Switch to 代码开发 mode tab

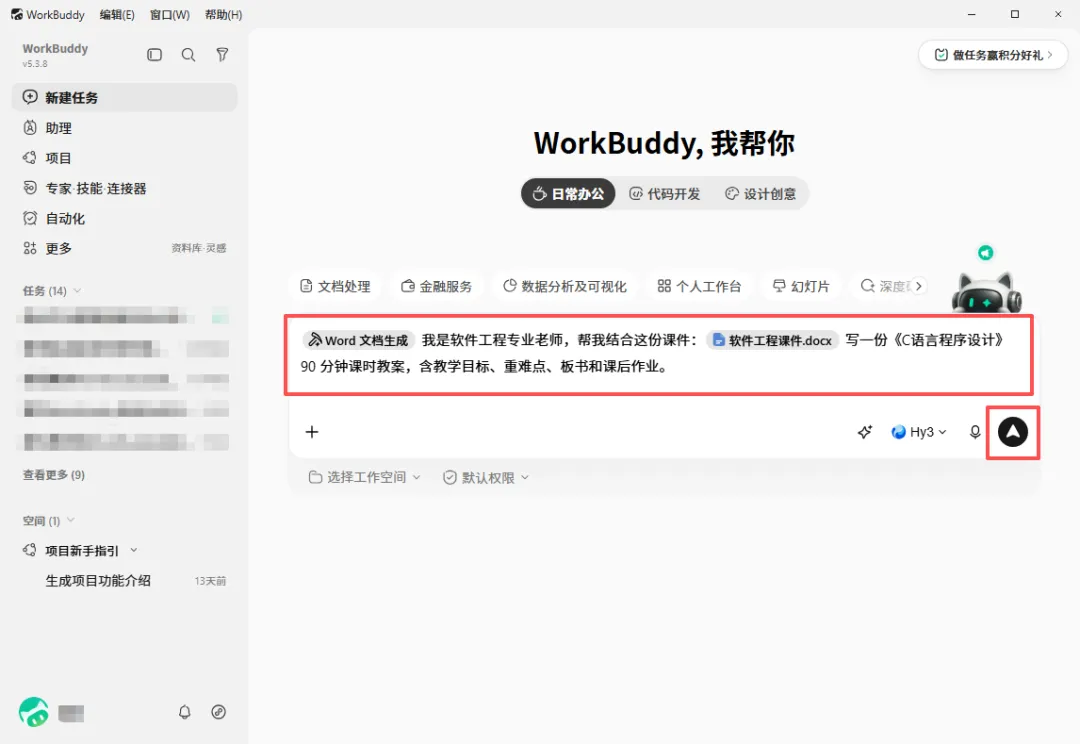tap(665, 194)
